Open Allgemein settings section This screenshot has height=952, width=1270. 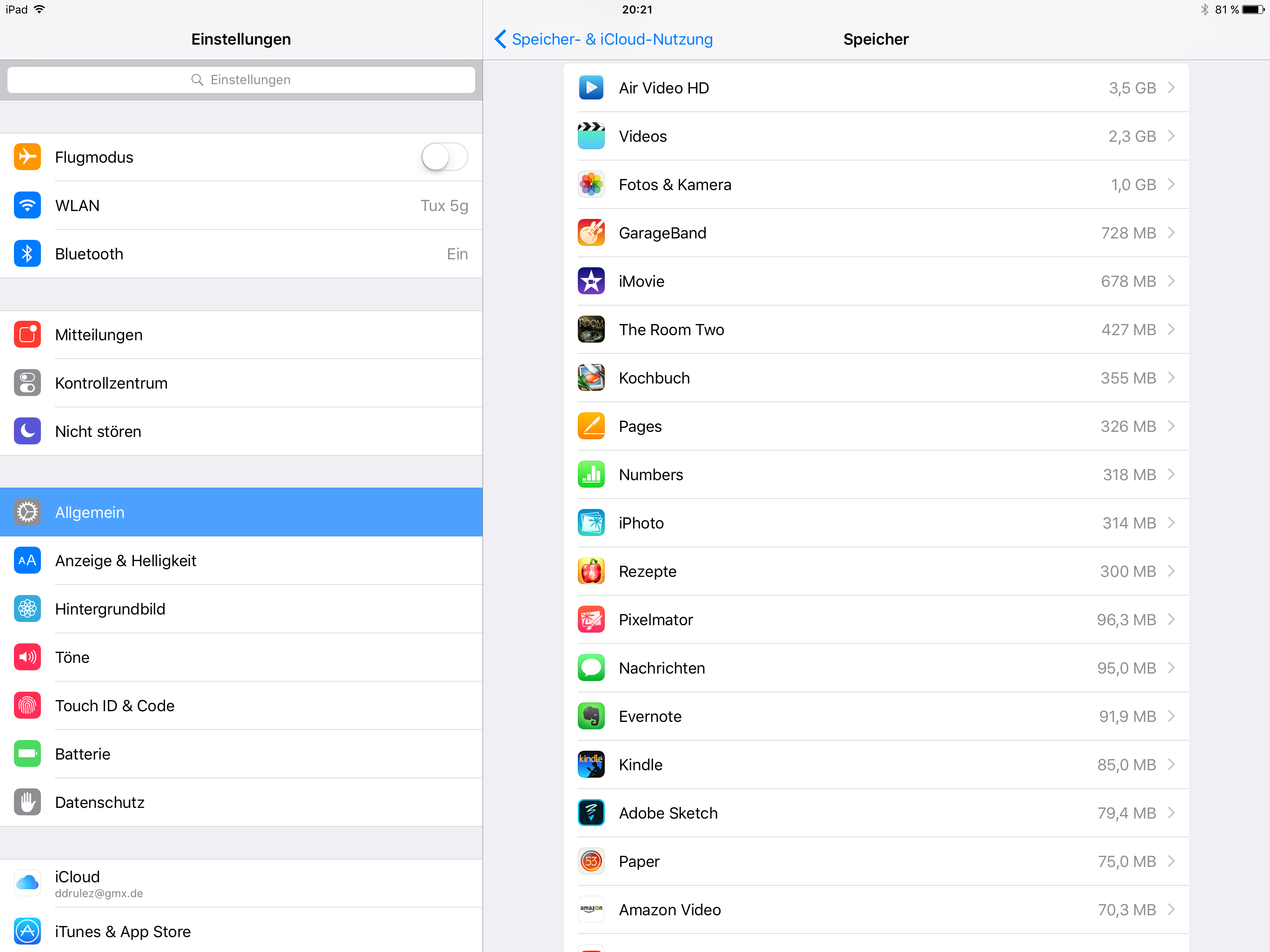click(241, 512)
